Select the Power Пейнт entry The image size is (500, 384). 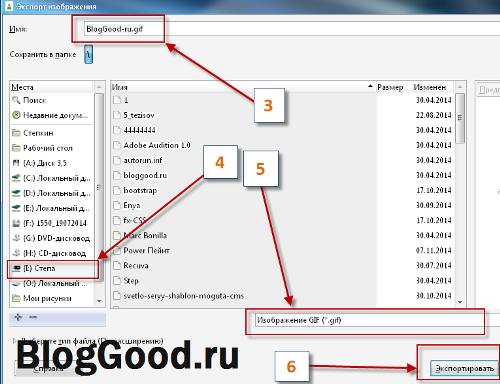(x=146, y=250)
